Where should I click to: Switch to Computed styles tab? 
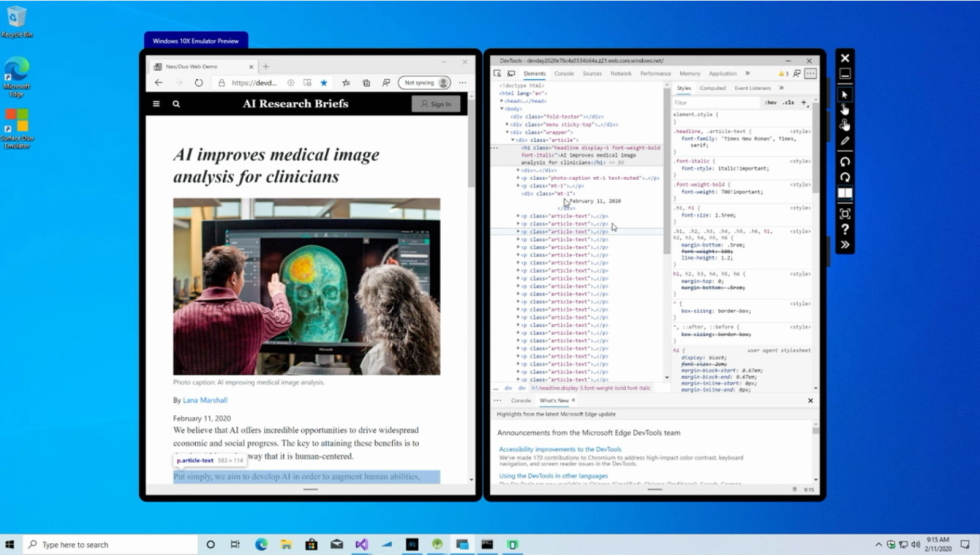click(712, 88)
